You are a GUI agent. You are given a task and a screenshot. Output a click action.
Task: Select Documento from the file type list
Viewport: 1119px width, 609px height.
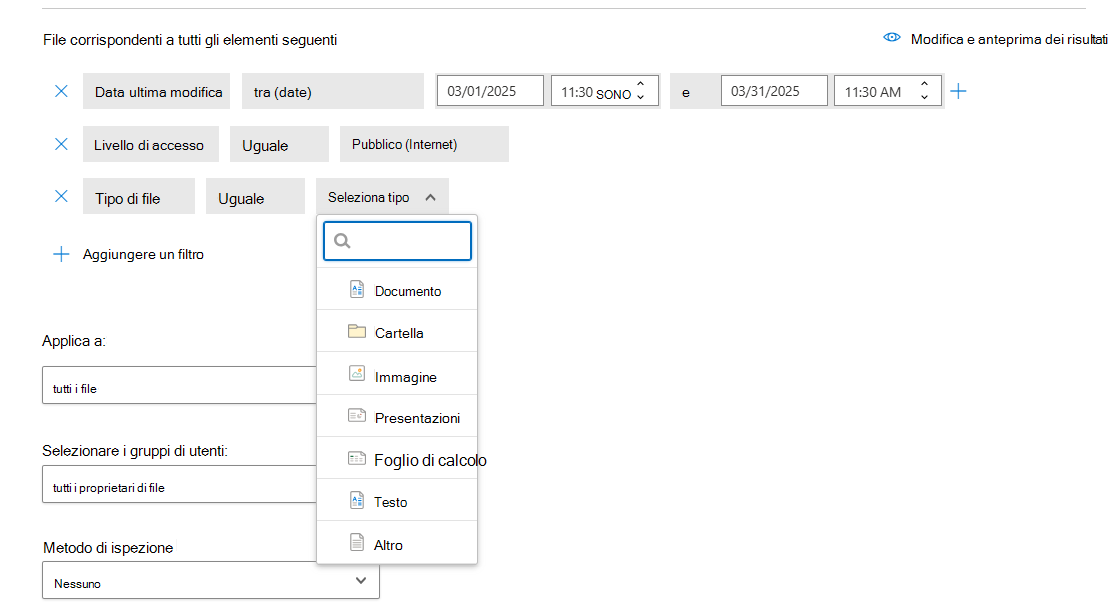click(407, 291)
